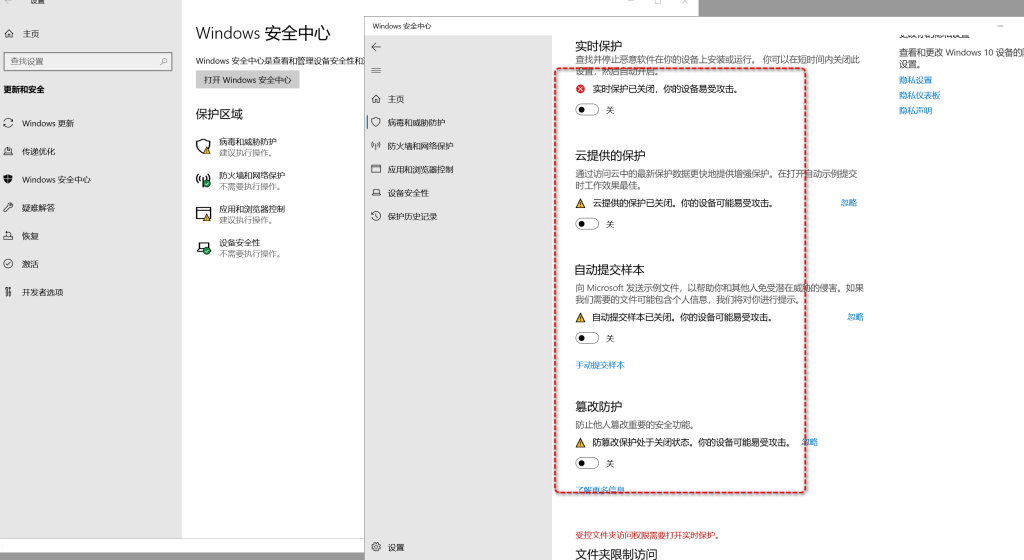Click the 应用和浏览器控制 icon in 保护区域
This screenshot has width=1024, height=560.
pos(204,214)
